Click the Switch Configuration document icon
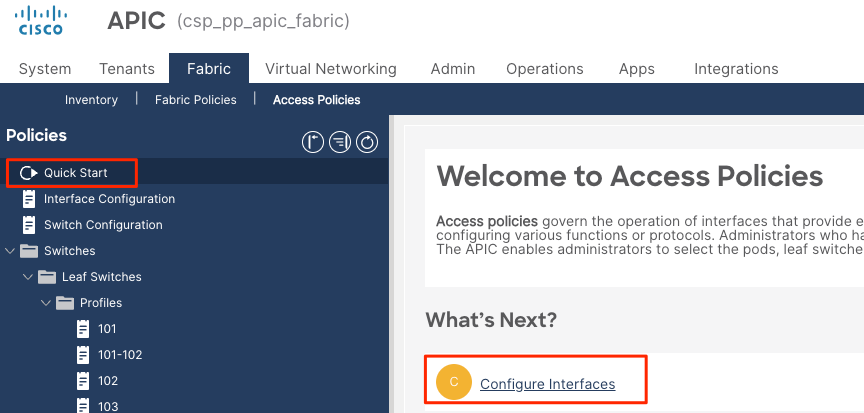Image resolution: width=864 pixels, height=413 pixels. click(x=29, y=225)
